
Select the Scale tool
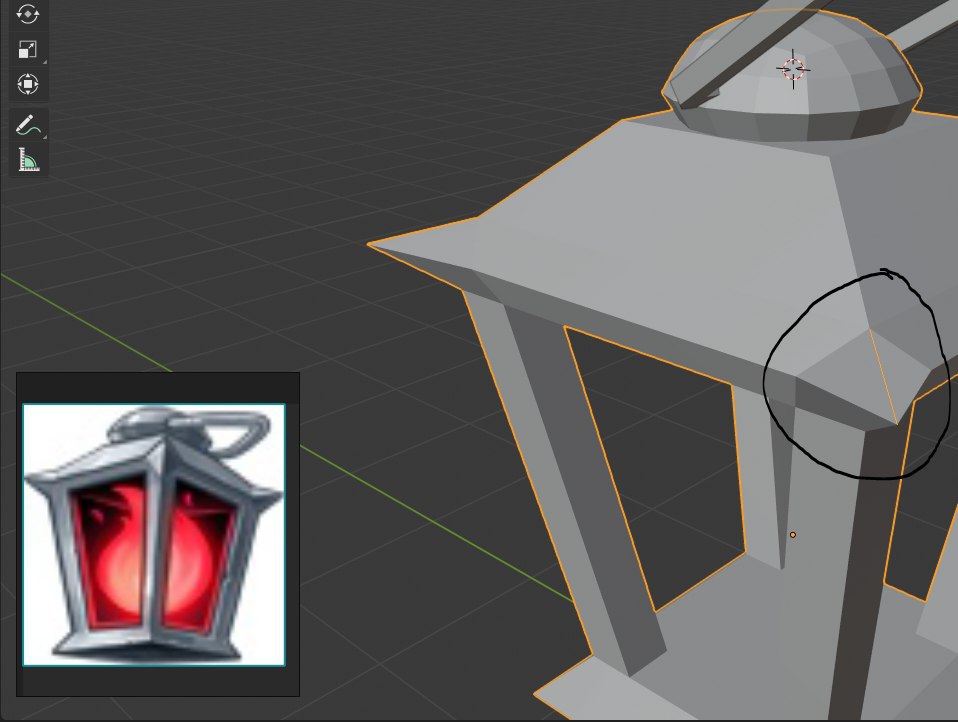(27, 49)
